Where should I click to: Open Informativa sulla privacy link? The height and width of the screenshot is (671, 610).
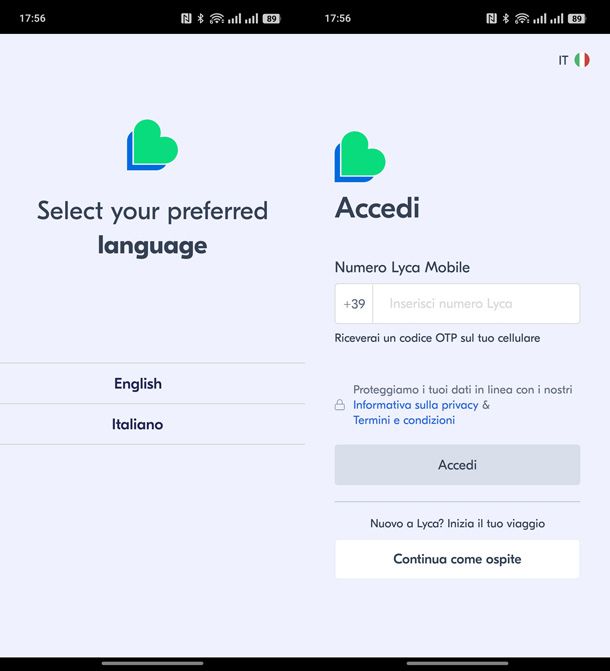click(415, 405)
